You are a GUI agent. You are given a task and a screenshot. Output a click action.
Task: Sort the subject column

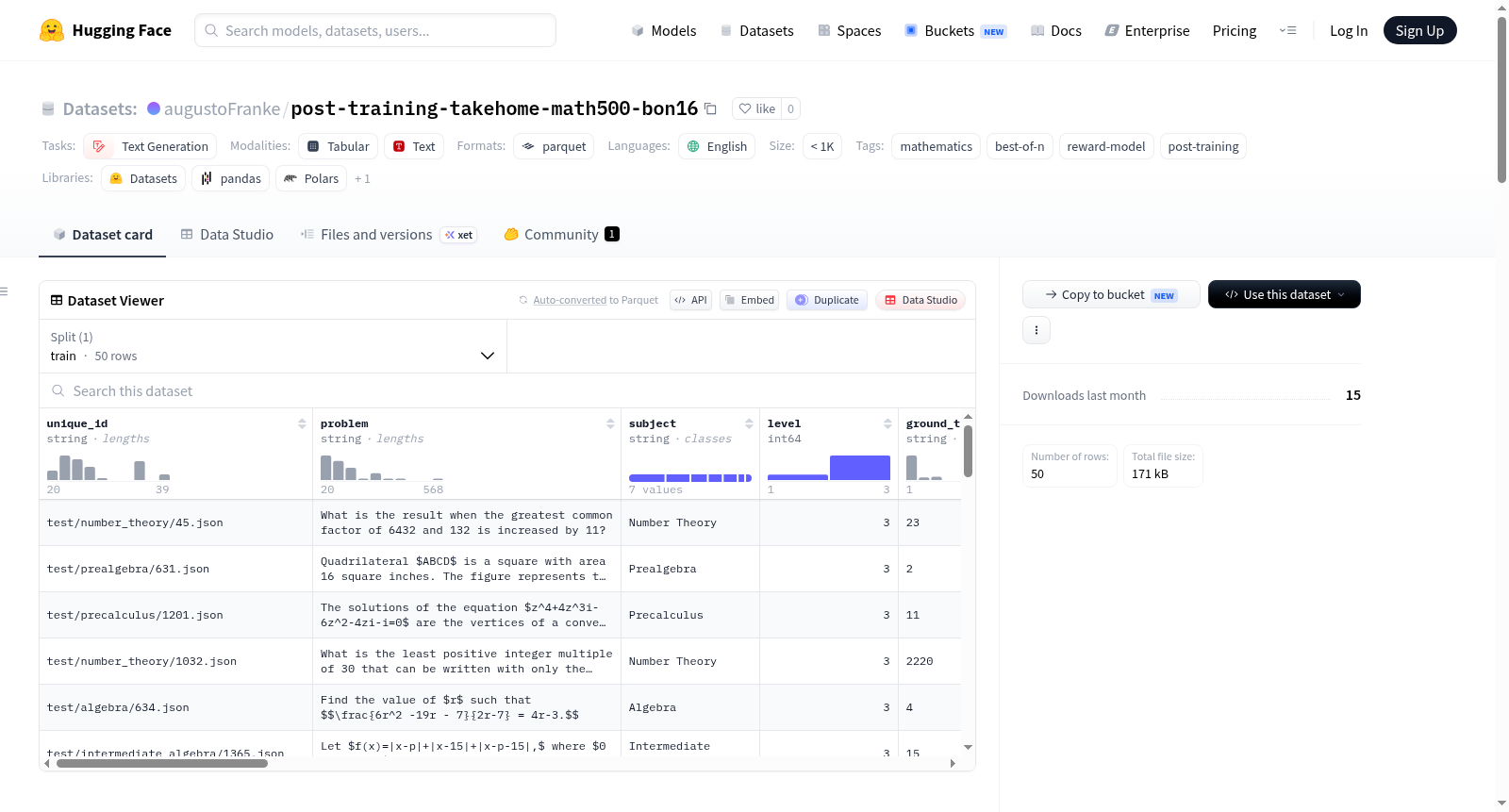[x=749, y=423]
